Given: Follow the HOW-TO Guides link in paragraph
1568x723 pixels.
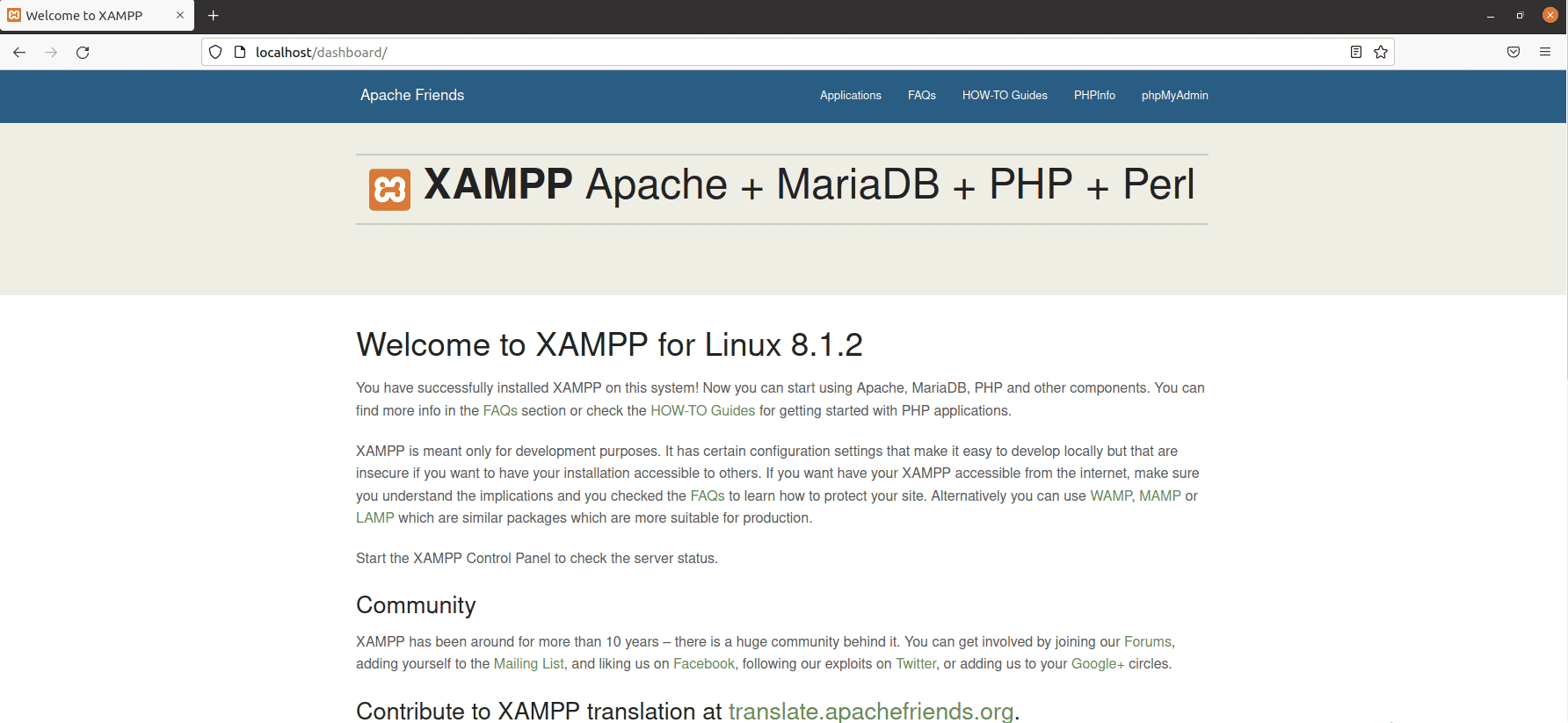Looking at the screenshot, I should tap(702, 411).
